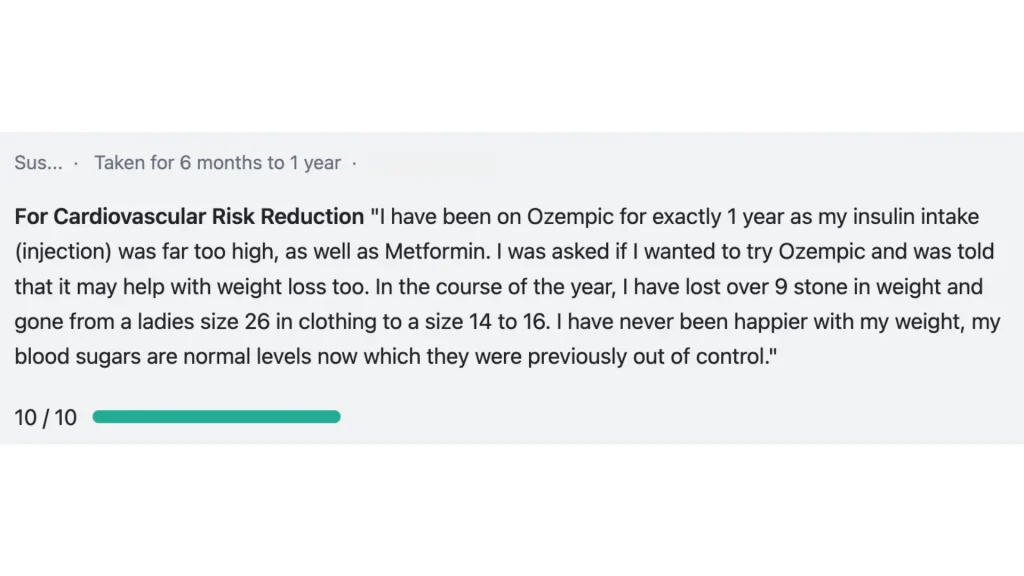This screenshot has width=1024, height=576.
Task: Click the green rating progress bar
Action: point(216,417)
